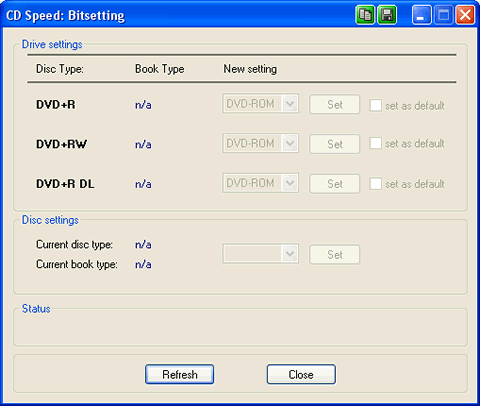Close window with the red X
Screen dimensions: 480x406
[x=465, y=15]
